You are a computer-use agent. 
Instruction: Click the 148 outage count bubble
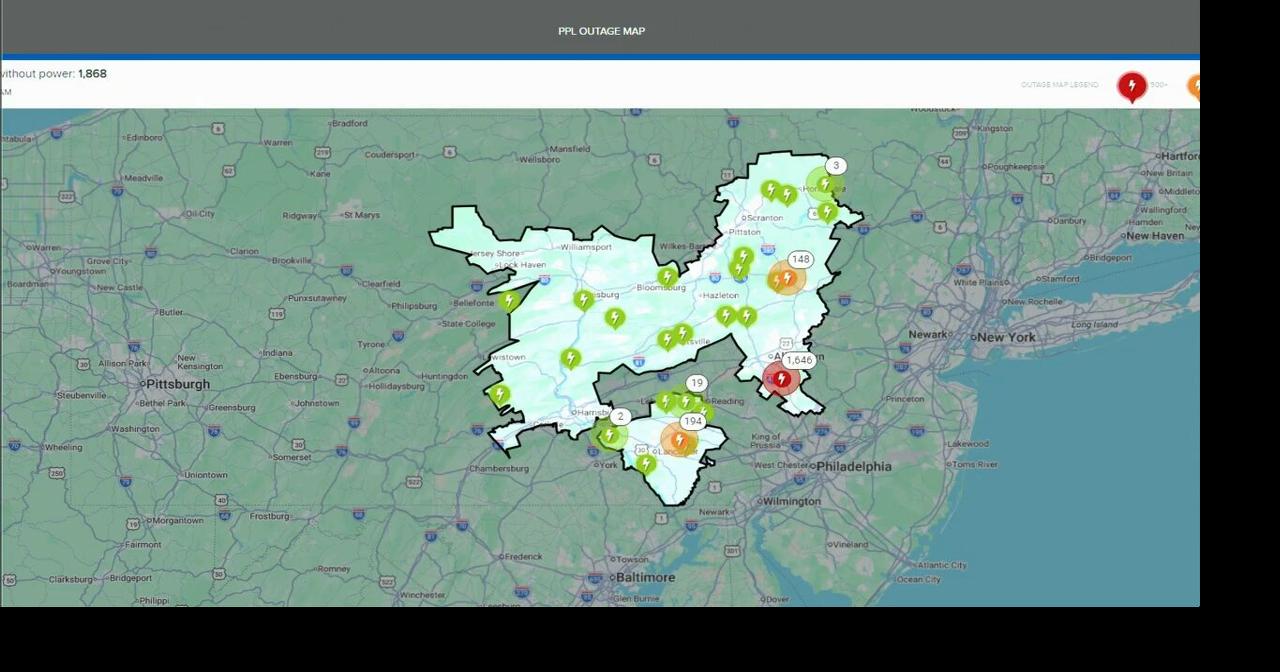pos(800,259)
